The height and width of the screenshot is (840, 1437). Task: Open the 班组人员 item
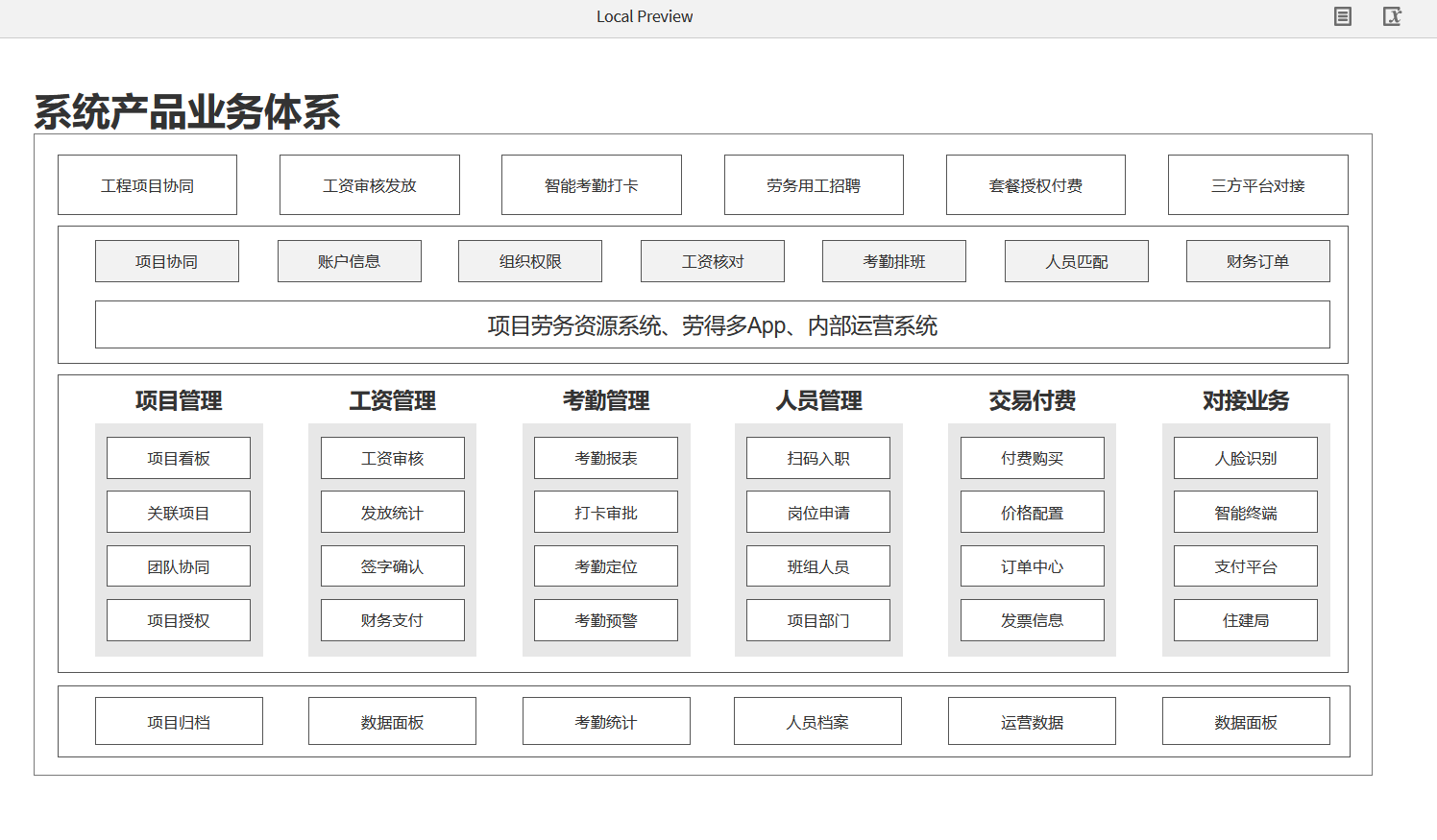coord(818,566)
